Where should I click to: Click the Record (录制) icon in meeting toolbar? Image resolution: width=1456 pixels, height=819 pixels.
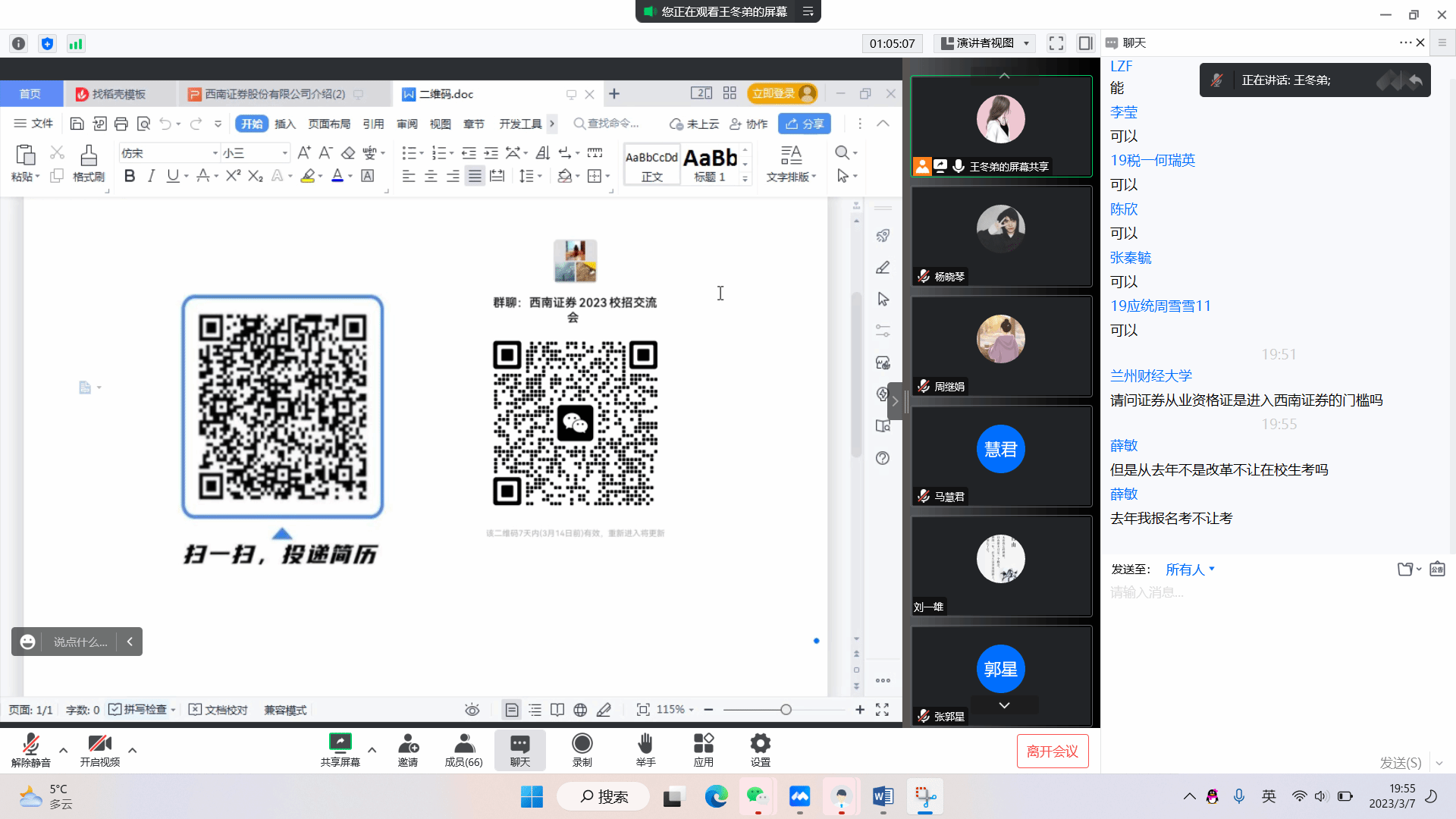click(x=582, y=750)
